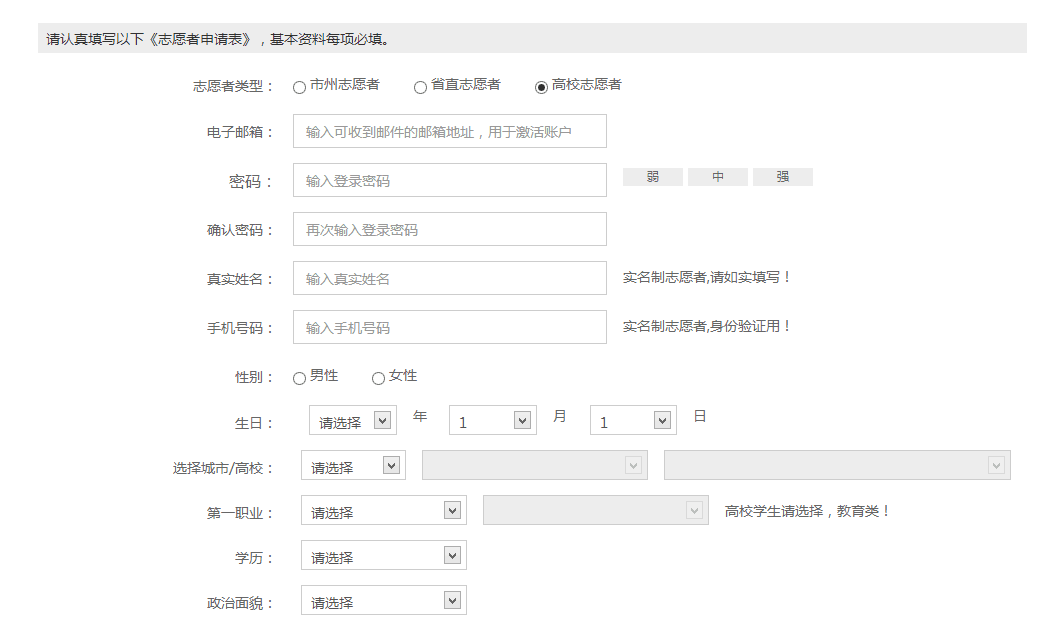Open the 第一职业 category dropdown

383,511
